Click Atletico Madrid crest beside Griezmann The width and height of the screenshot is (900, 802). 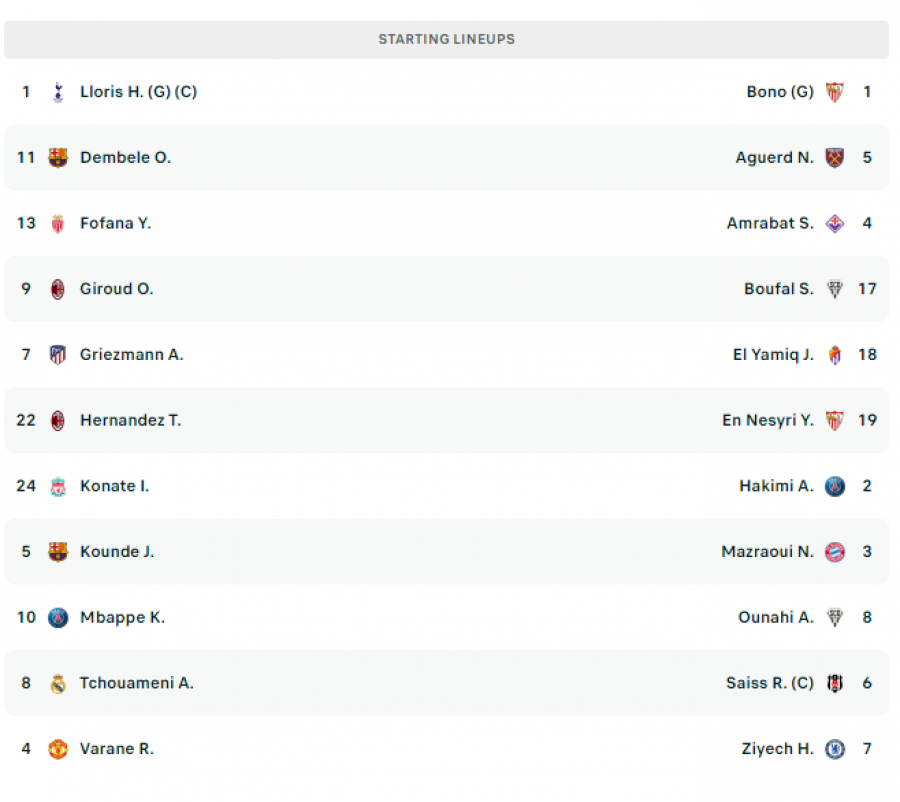tap(58, 355)
